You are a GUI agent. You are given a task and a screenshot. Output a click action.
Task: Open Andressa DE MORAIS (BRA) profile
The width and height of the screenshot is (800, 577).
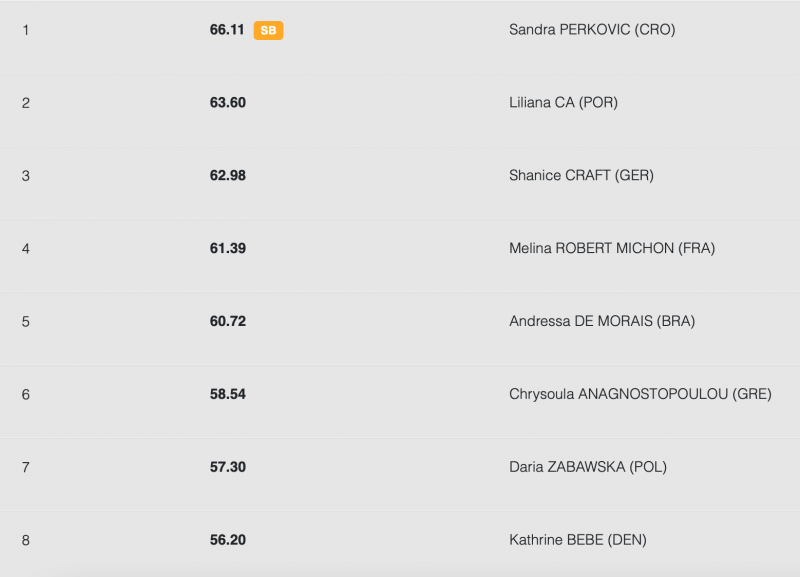click(x=602, y=322)
